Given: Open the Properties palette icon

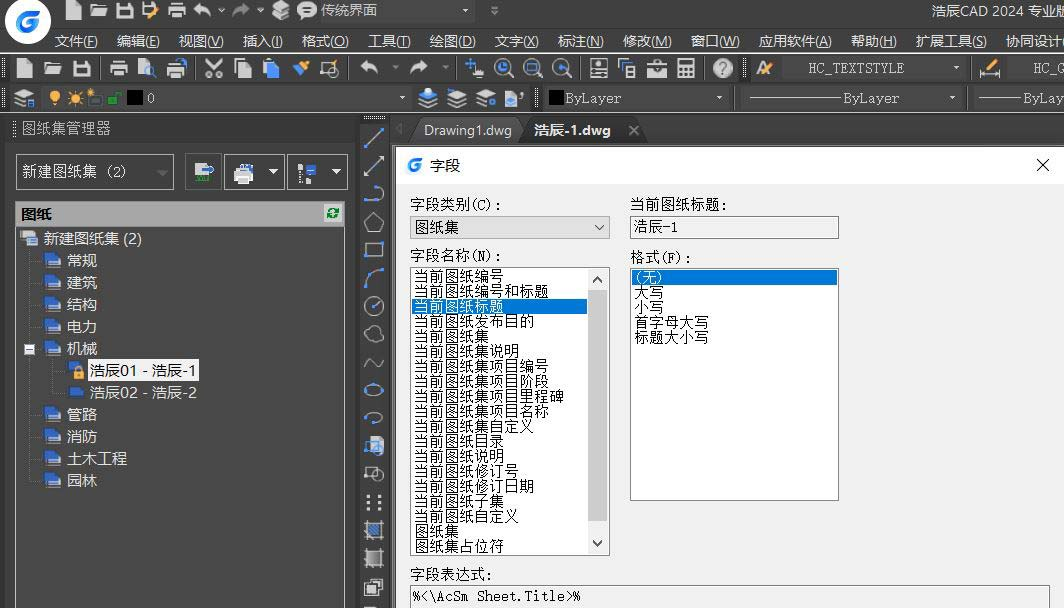Looking at the screenshot, I should click(598, 68).
